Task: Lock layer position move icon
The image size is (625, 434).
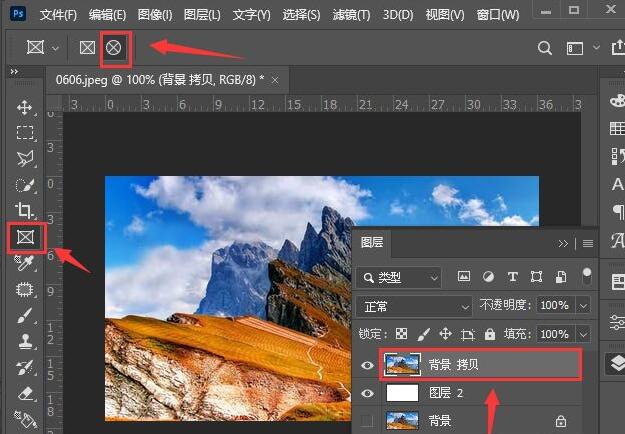Action: 445,334
